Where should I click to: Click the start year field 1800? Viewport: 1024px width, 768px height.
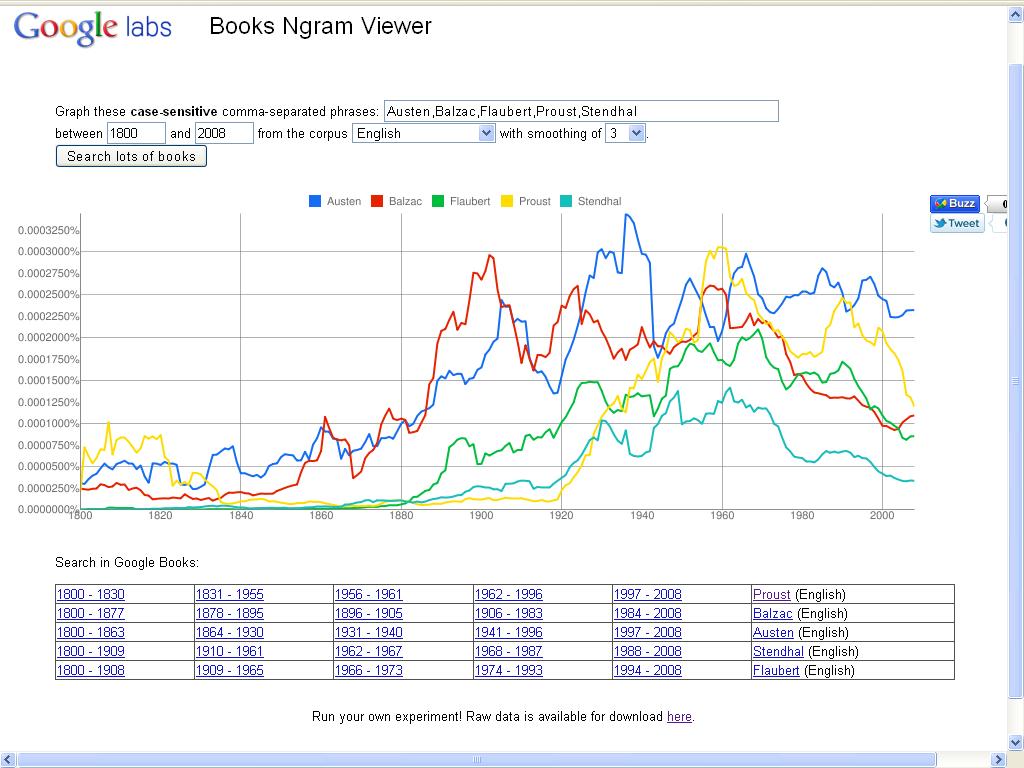[x=136, y=133]
